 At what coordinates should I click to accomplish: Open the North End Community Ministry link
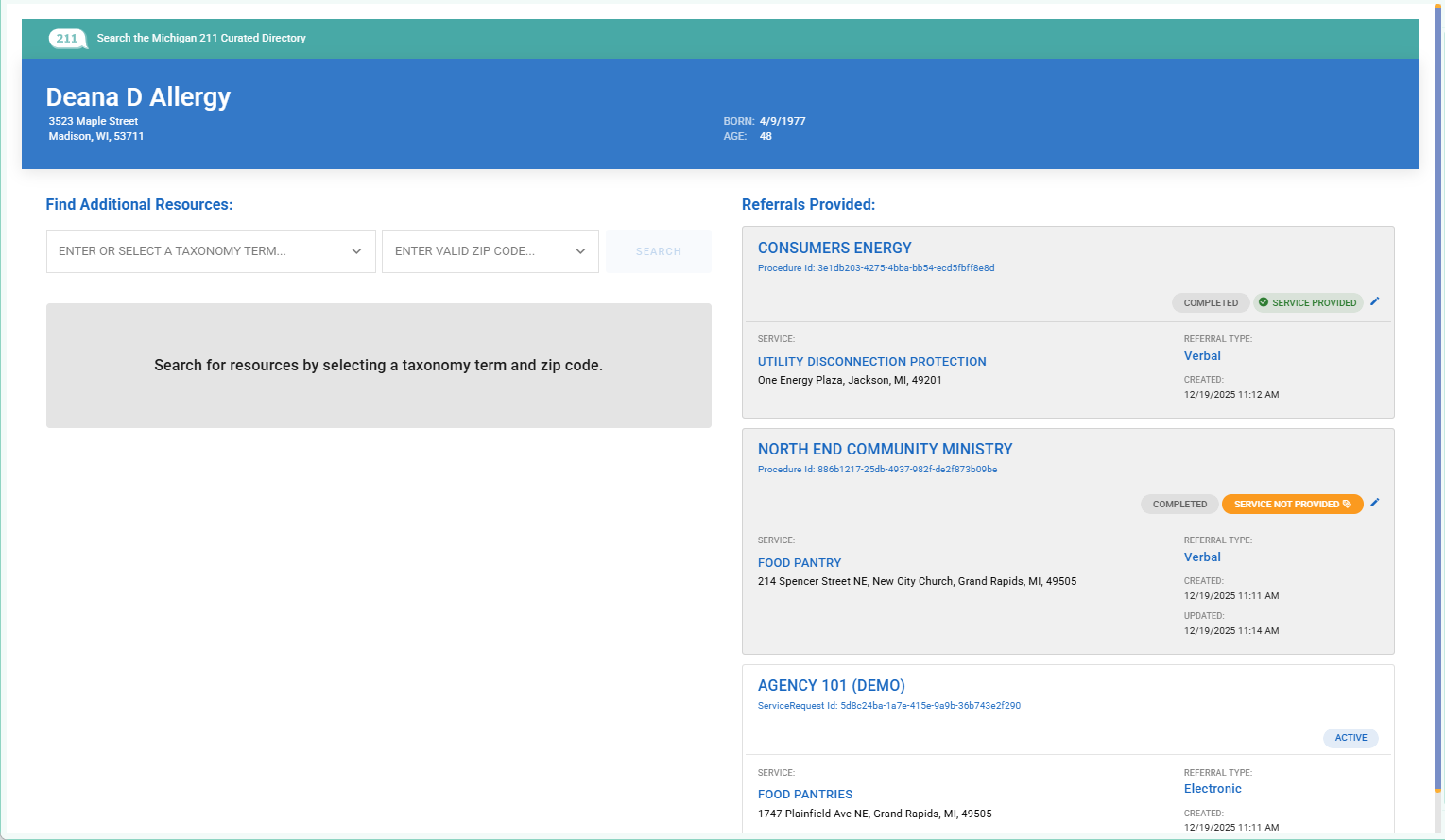point(885,449)
